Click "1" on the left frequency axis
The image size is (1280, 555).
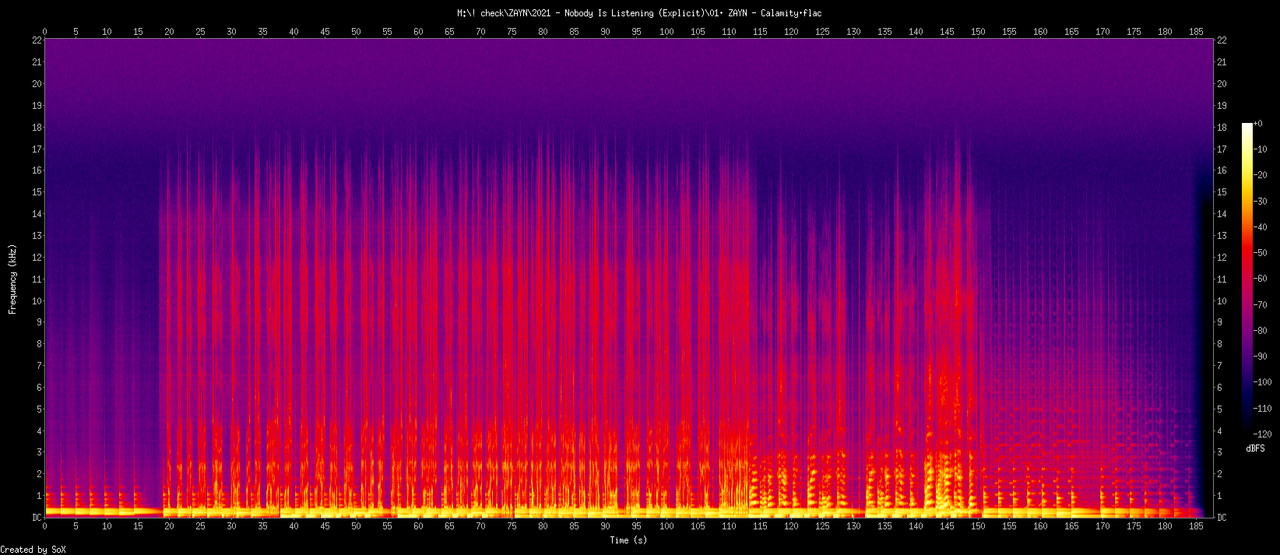click(x=39, y=496)
